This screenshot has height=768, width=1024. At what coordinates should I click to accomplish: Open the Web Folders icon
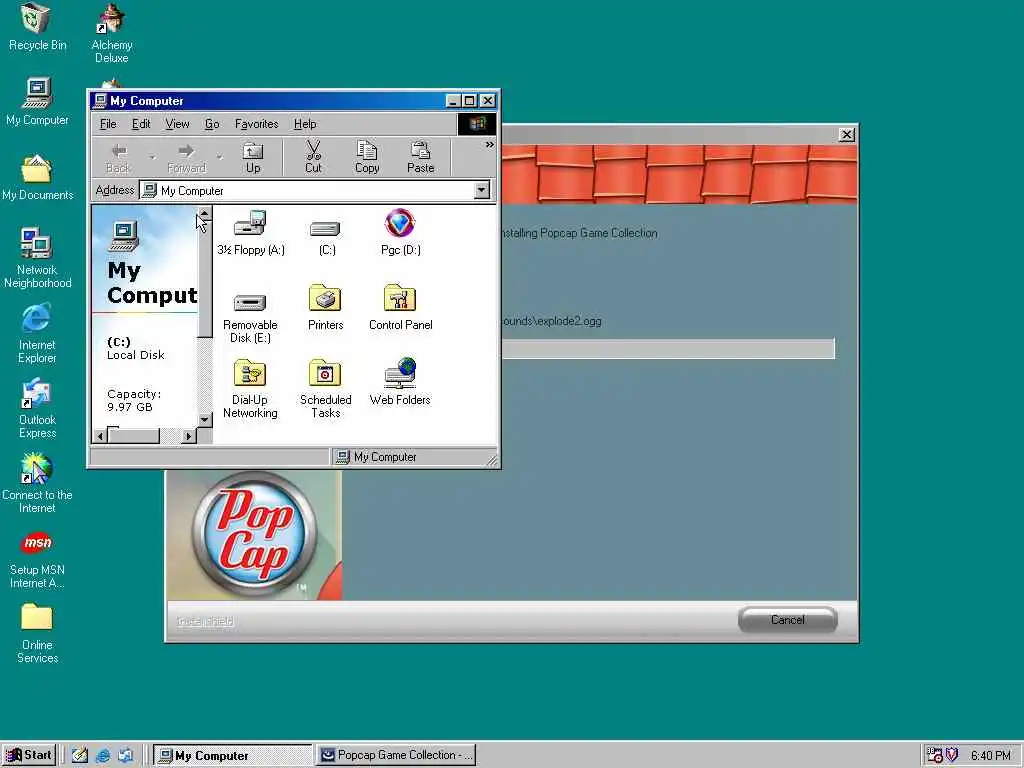click(400, 382)
